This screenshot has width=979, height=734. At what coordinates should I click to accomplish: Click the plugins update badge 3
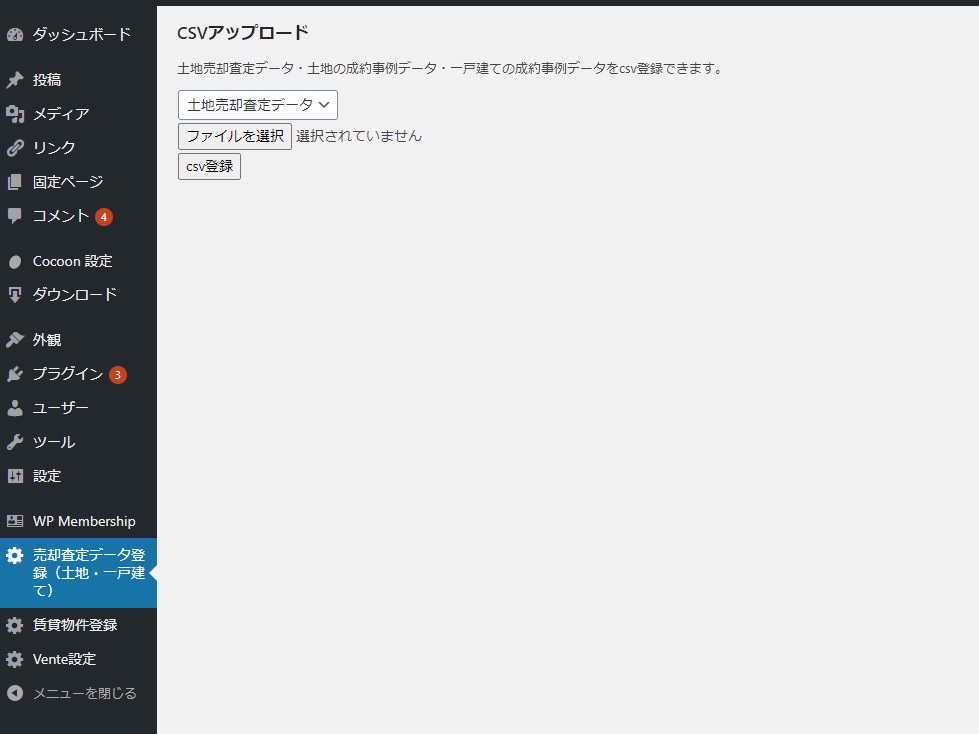point(117,375)
